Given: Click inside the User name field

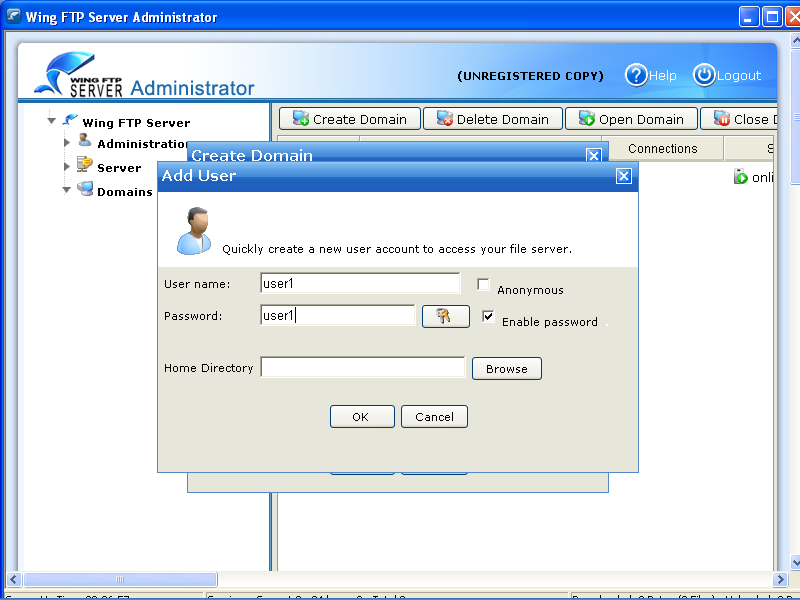Looking at the screenshot, I should 358,282.
